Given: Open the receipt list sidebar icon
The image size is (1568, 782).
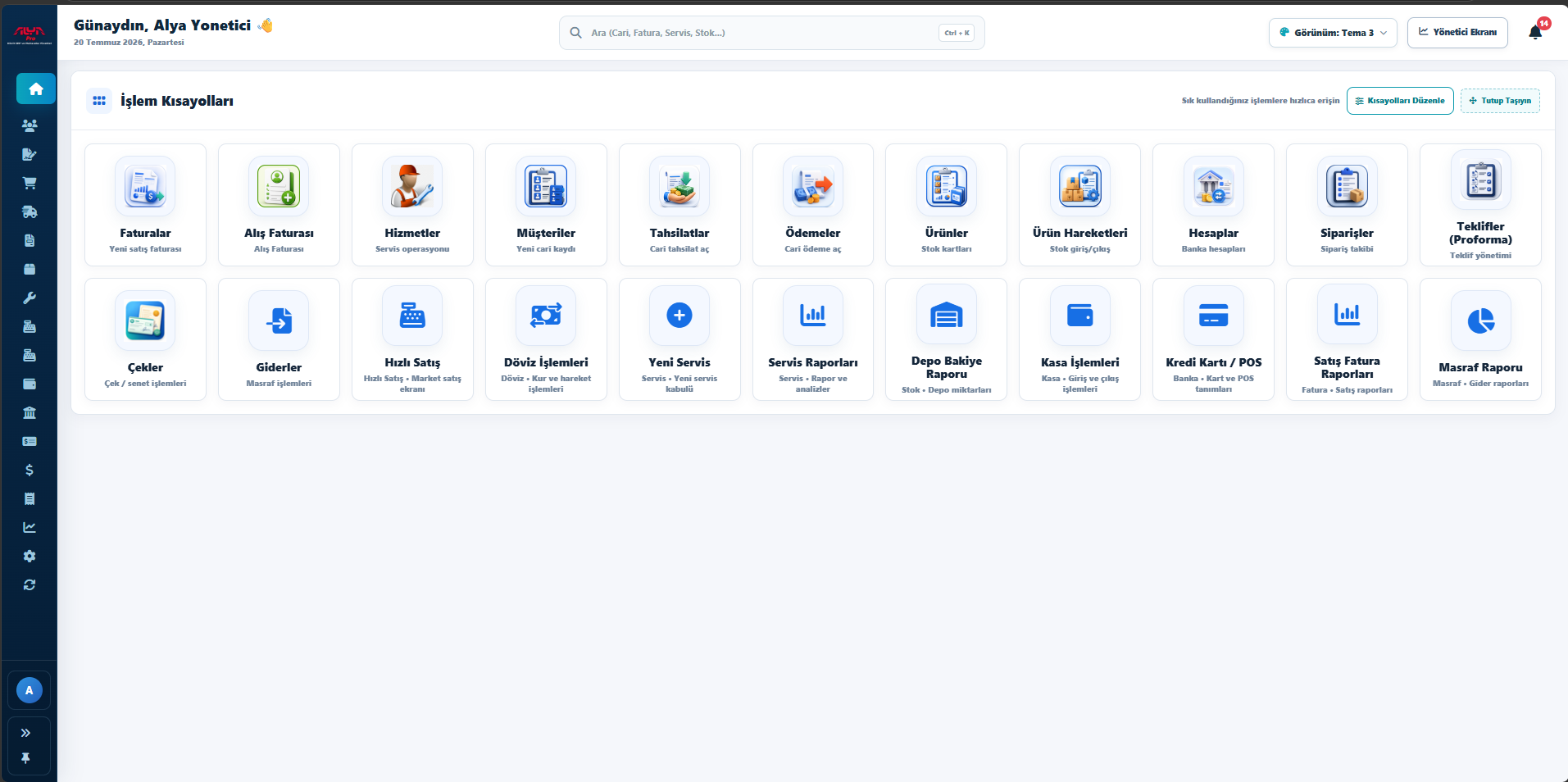Looking at the screenshot, I should pyautogui.click(x=30, y=498).
